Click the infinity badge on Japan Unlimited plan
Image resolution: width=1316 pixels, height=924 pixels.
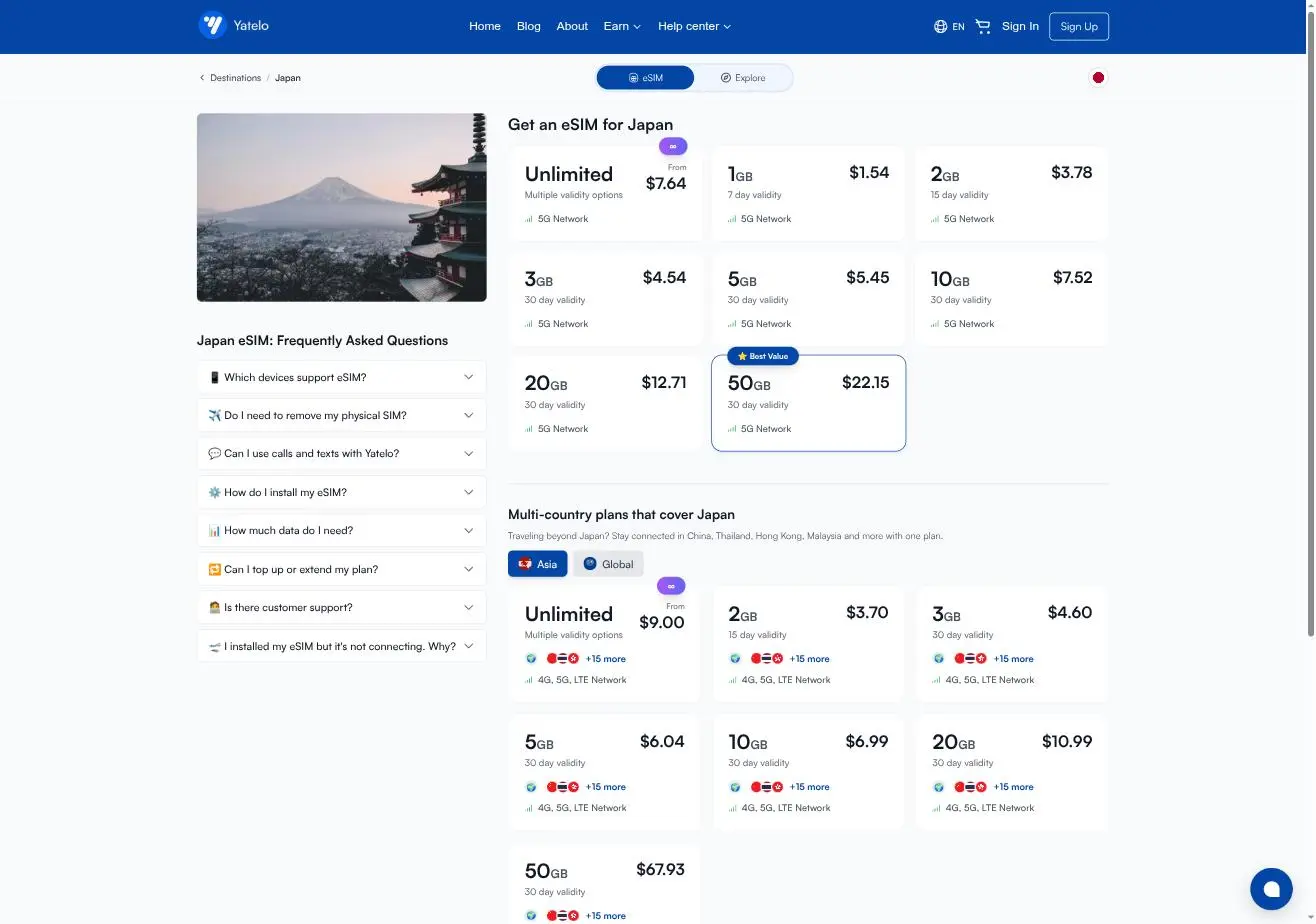pos(673,146)
